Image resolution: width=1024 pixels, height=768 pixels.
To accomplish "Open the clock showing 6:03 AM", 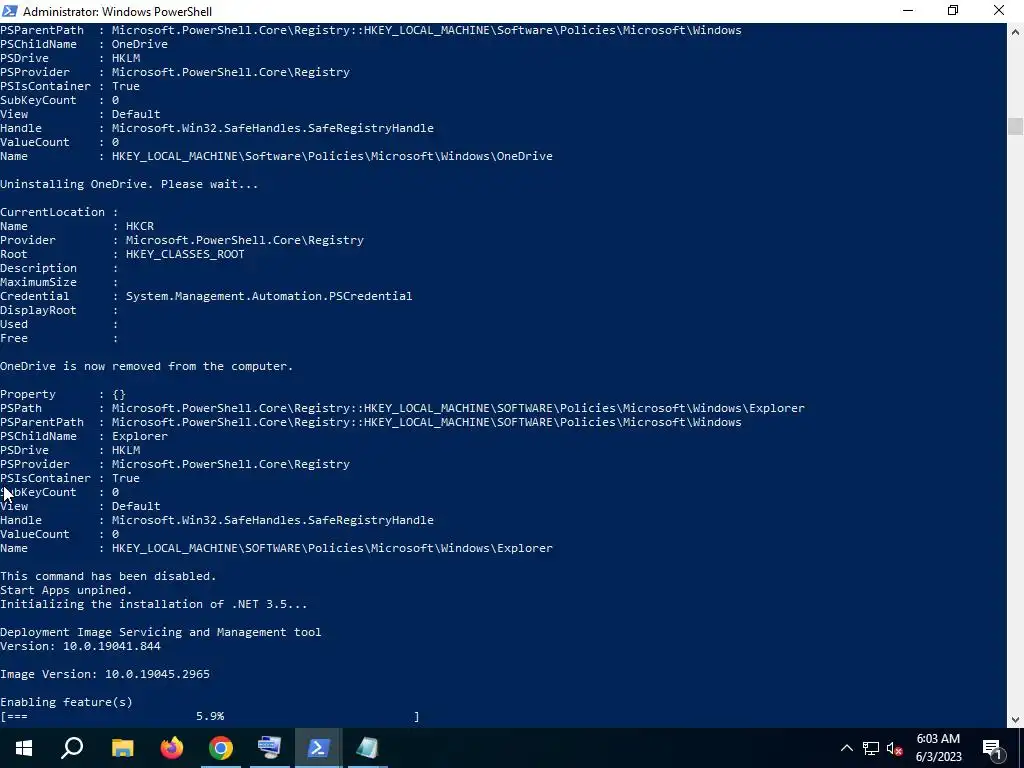I will pos(938,748).
